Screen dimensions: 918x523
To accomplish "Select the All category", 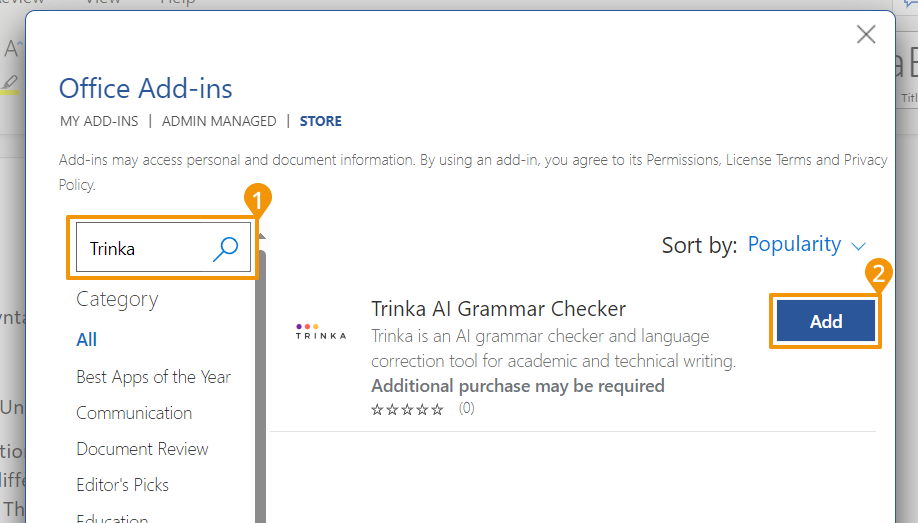I will 87,340.
